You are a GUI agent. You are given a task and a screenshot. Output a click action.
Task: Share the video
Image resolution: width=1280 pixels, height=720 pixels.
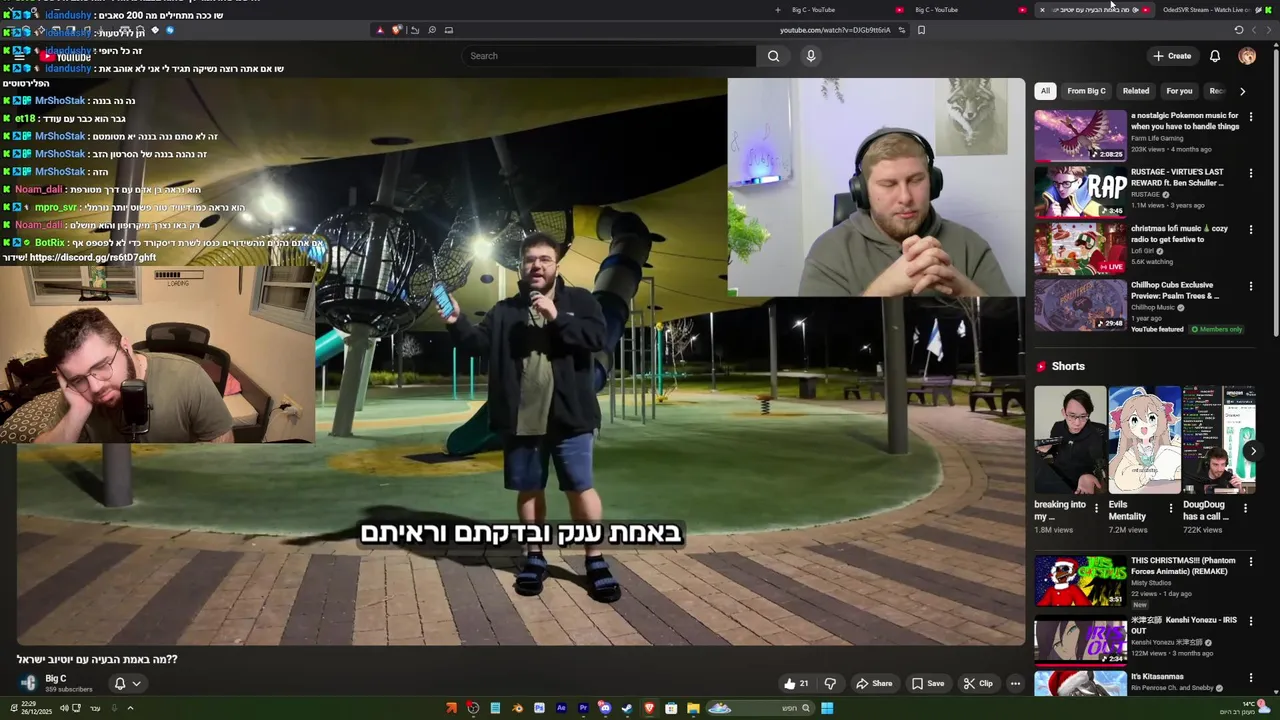click(874, 684)
